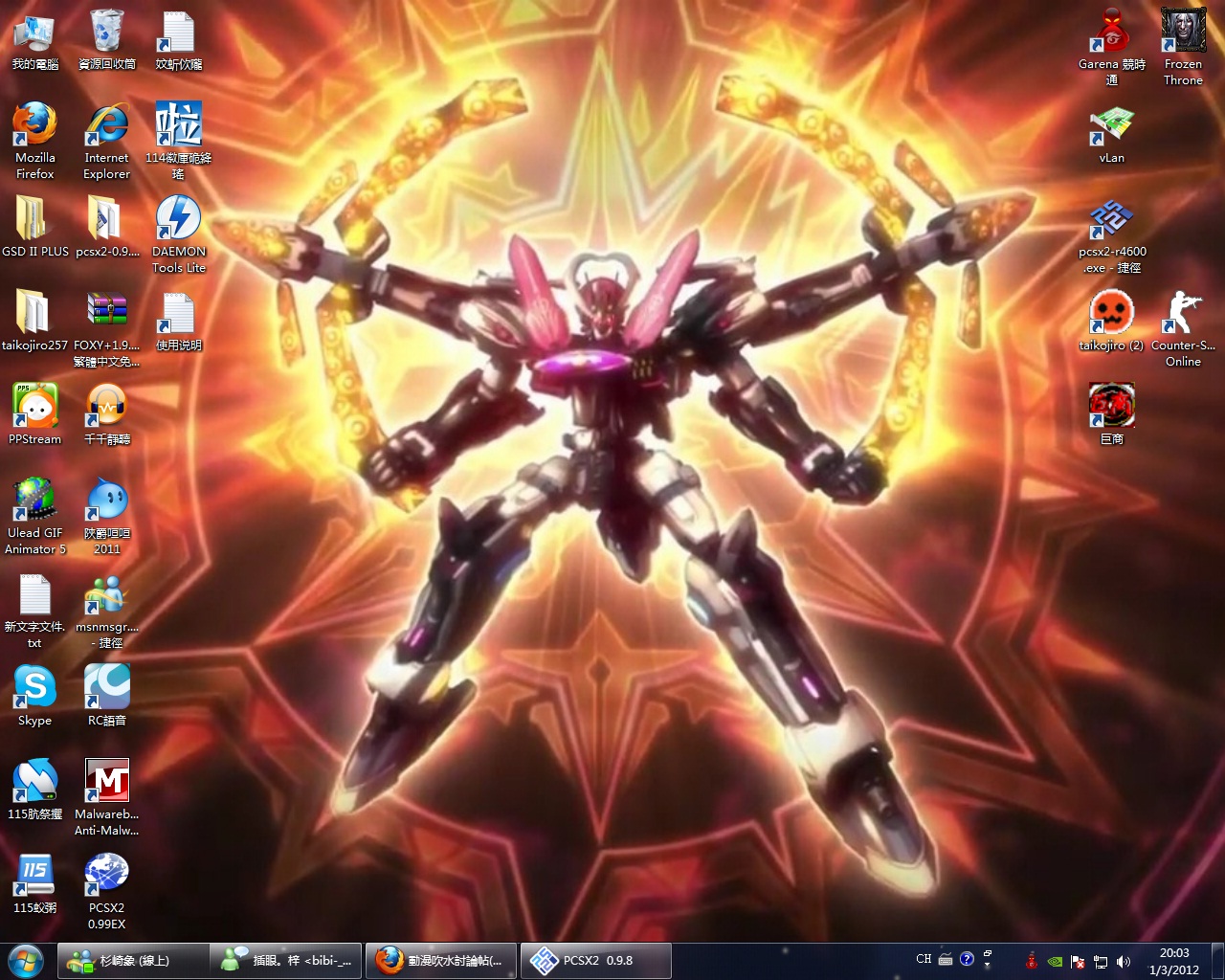Open the Windows Start menu

point(26,960)
